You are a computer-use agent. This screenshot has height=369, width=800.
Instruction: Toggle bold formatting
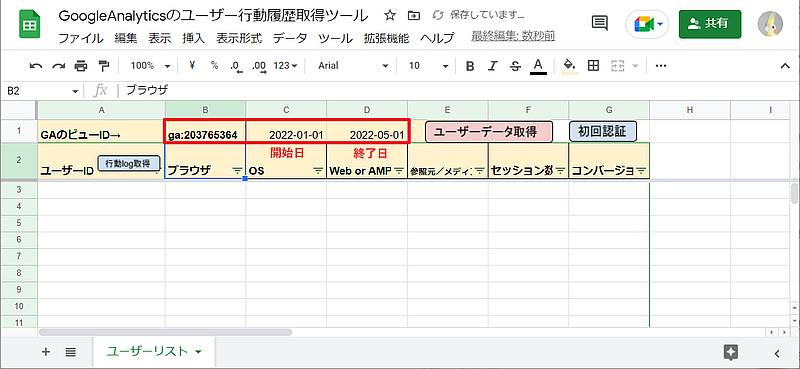coord(470,66)
